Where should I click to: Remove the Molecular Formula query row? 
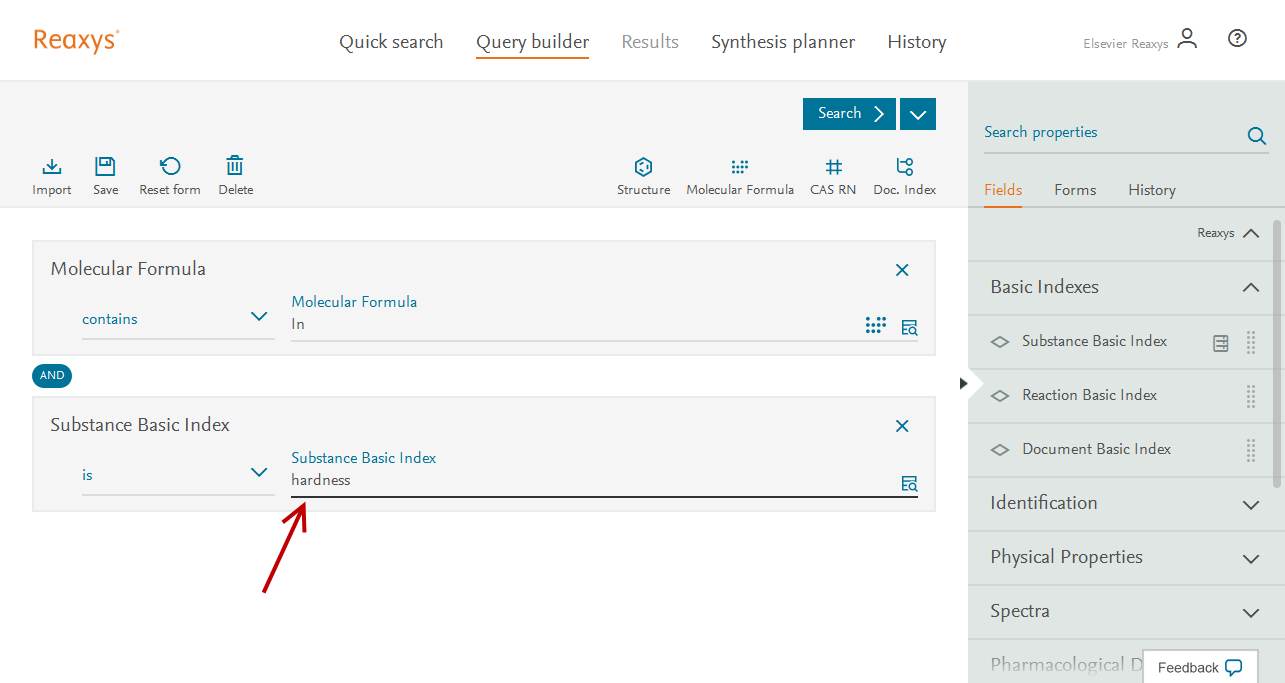tap(902, 270)
